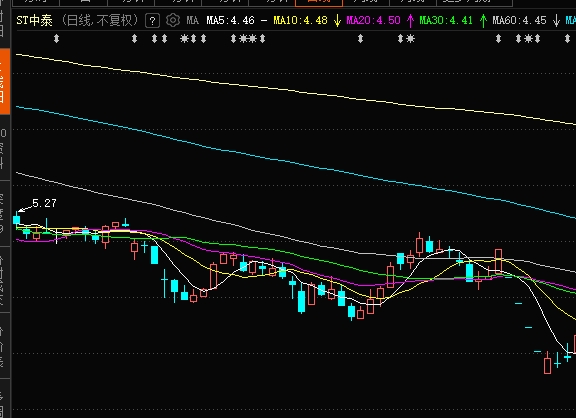Click the MA5:4.46 value
This screenshot has height=418, width=576.
[230, 20]
